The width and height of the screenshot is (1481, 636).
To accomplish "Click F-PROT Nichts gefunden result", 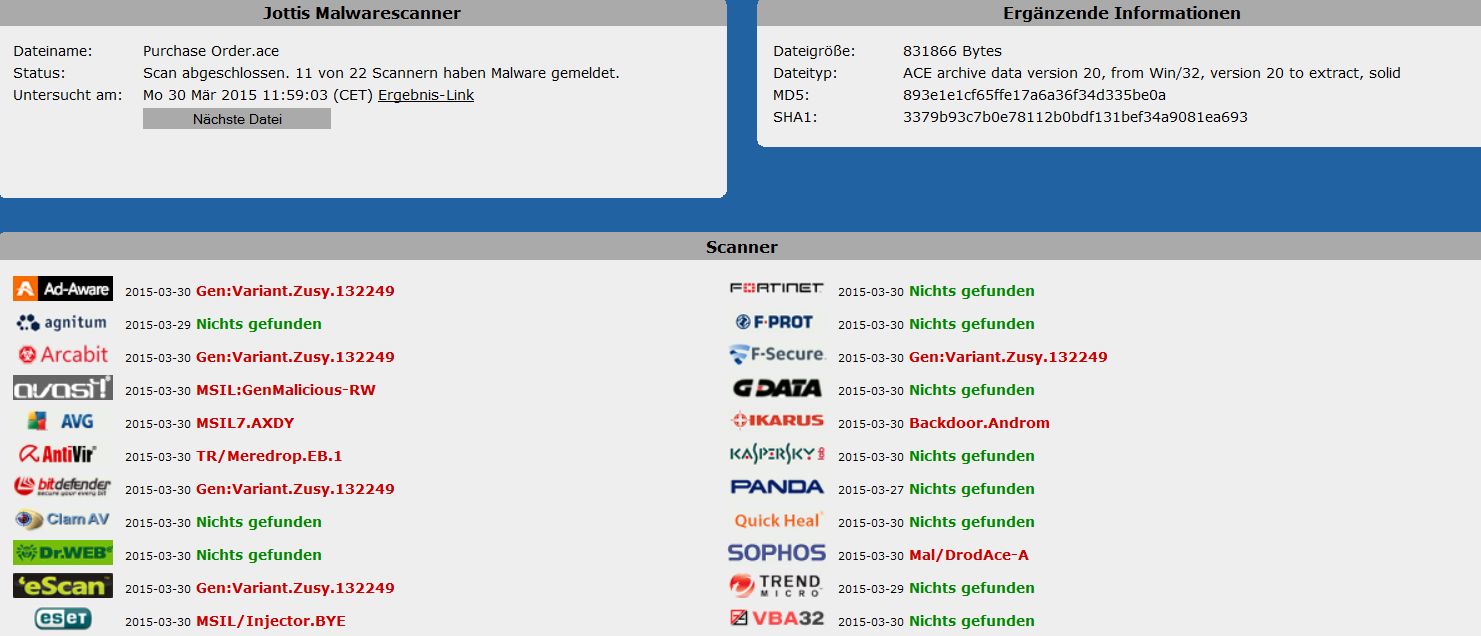I will pyautogui.click(x=972, y=324).
